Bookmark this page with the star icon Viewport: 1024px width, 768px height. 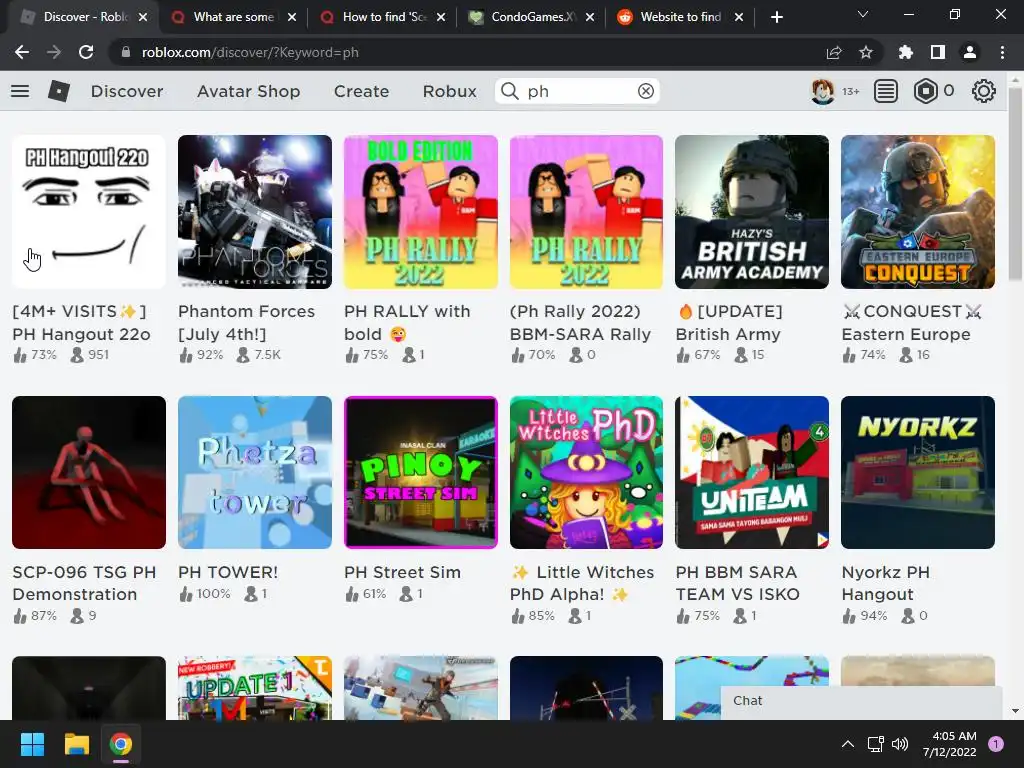(x=866, y=52)
